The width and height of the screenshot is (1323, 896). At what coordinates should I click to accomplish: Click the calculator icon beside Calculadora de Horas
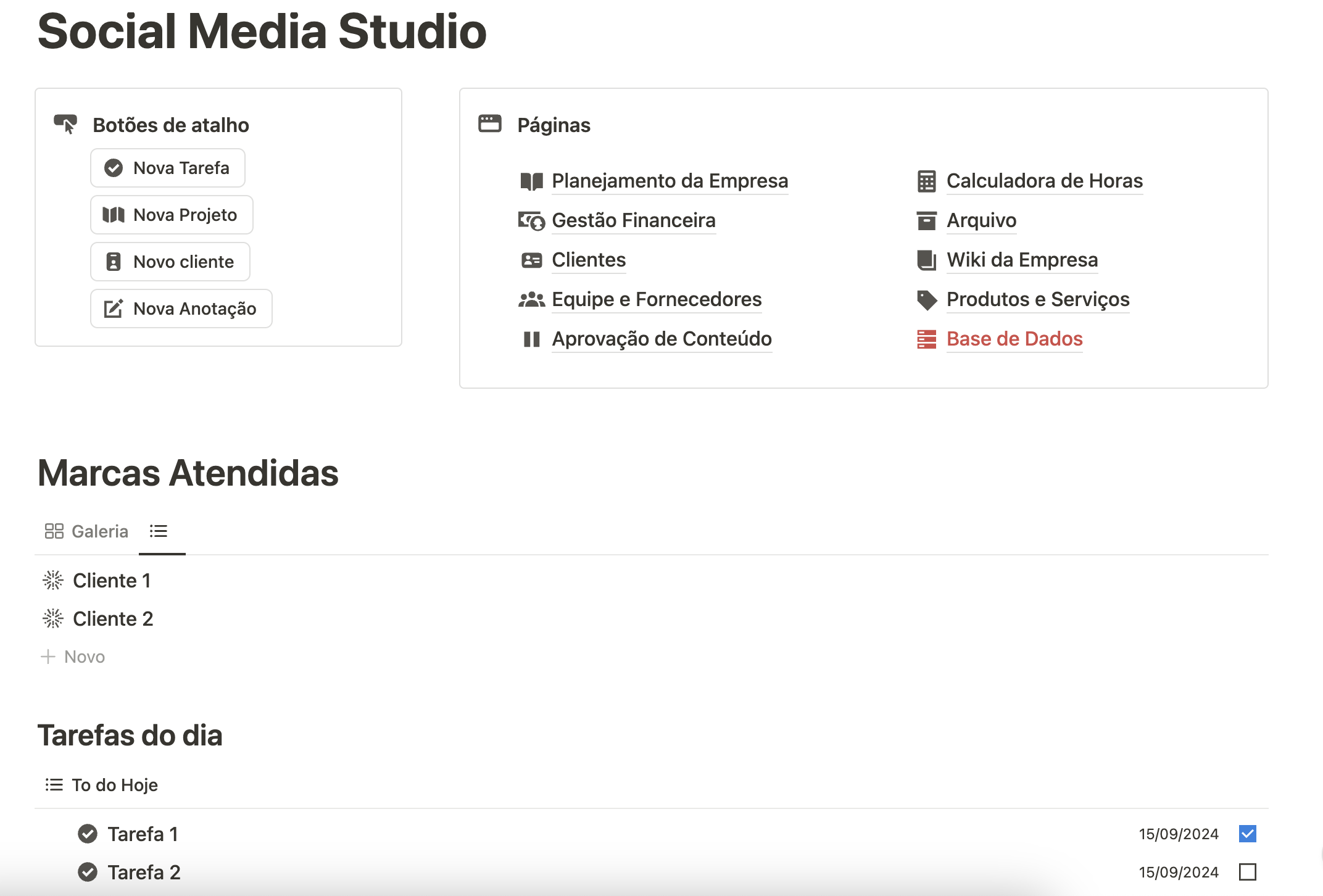926,181
